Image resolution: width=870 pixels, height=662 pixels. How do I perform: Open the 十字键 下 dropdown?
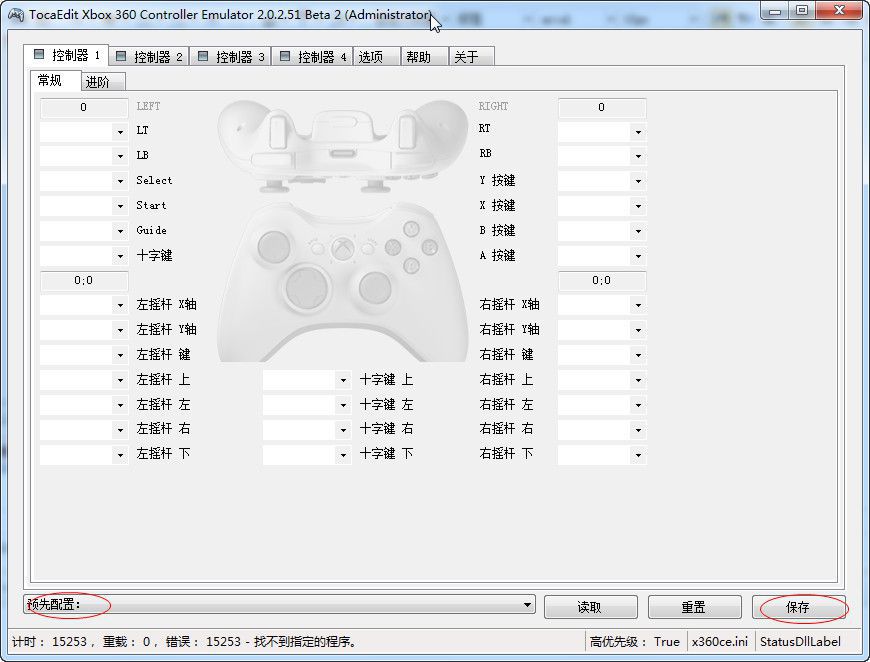pos(307,455)
